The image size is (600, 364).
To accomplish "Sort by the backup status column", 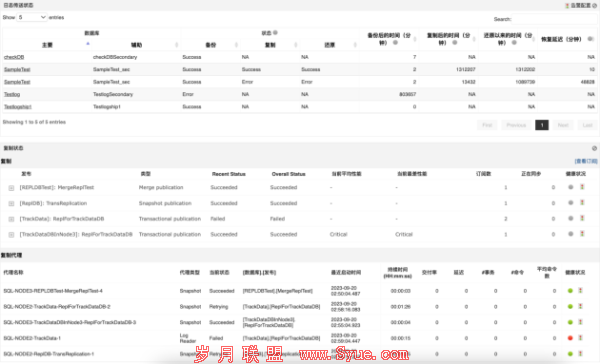I will click(x=210, y=45).
